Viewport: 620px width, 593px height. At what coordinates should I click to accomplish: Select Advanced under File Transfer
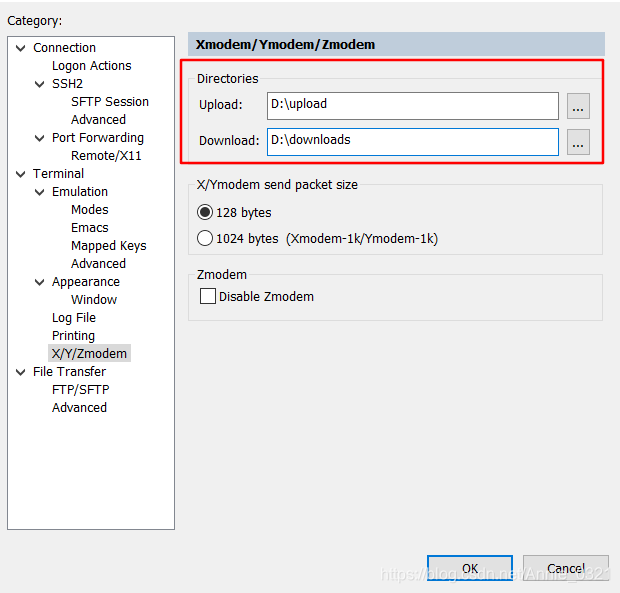(x=79, y=408)
